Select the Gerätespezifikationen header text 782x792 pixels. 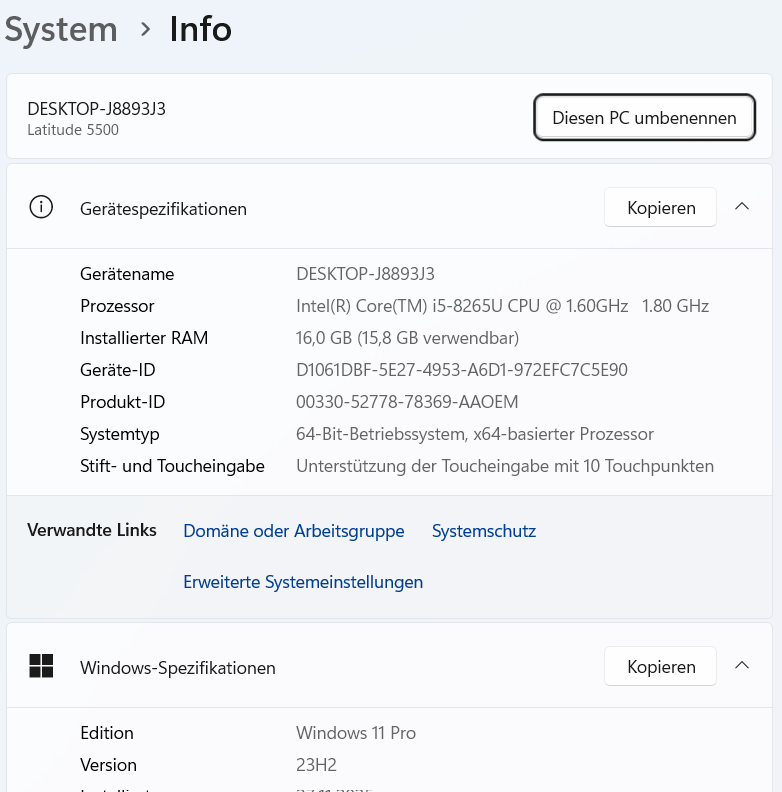click(163, 209)
